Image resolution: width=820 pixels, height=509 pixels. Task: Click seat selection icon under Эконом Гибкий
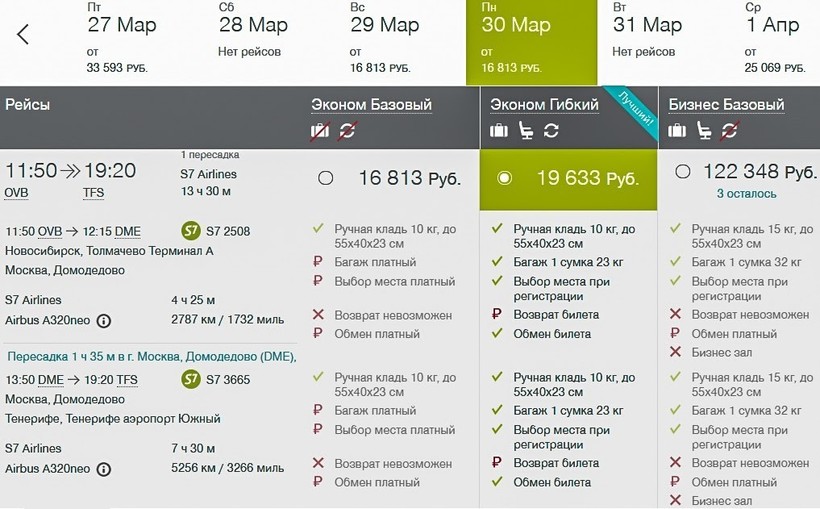[x=525, y=131]
